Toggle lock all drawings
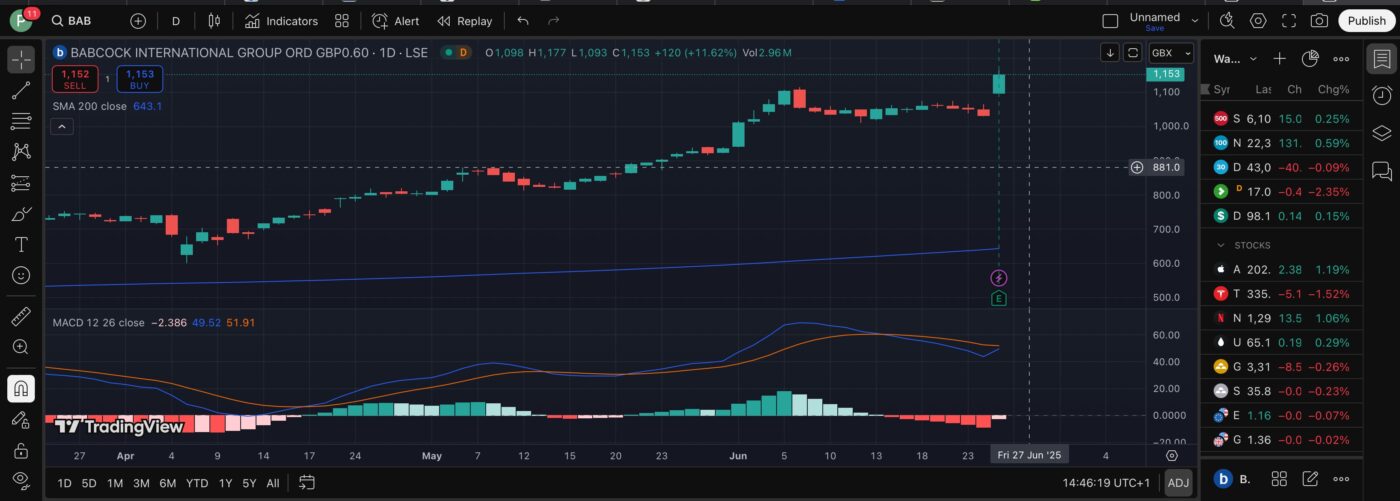The image size is (1400, 501). tap(21, 451)
